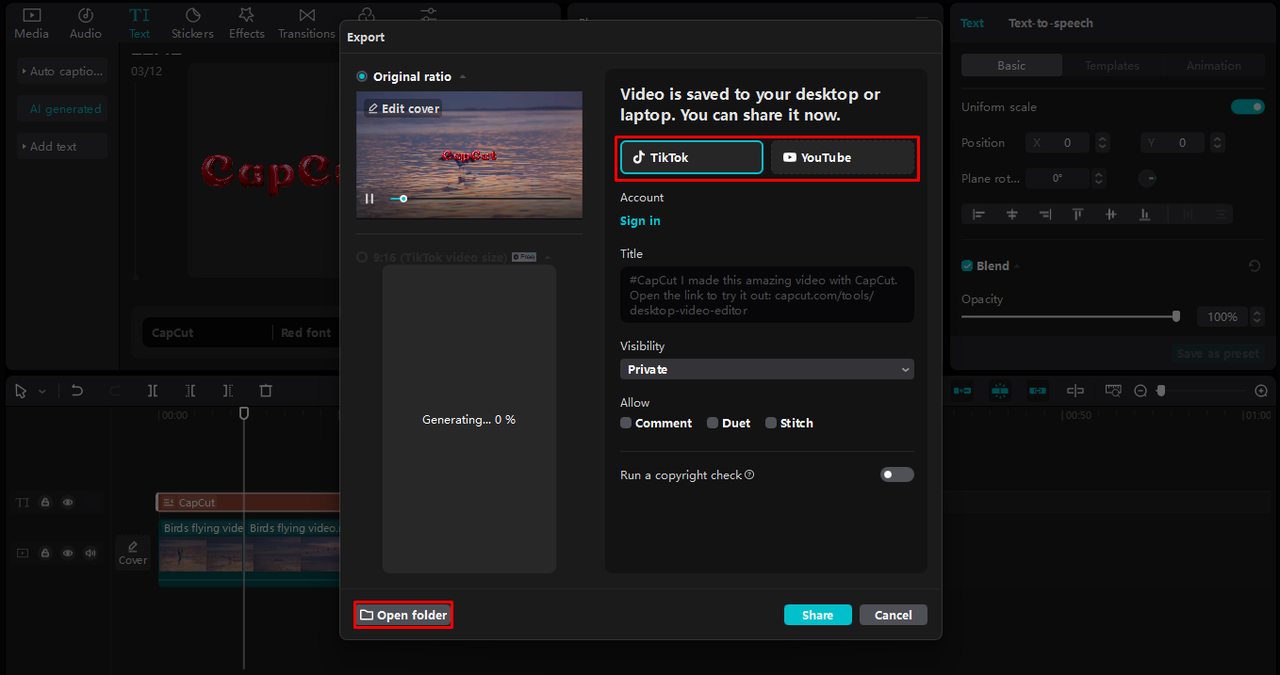Turn off the Uniform scale switch

1248,107
